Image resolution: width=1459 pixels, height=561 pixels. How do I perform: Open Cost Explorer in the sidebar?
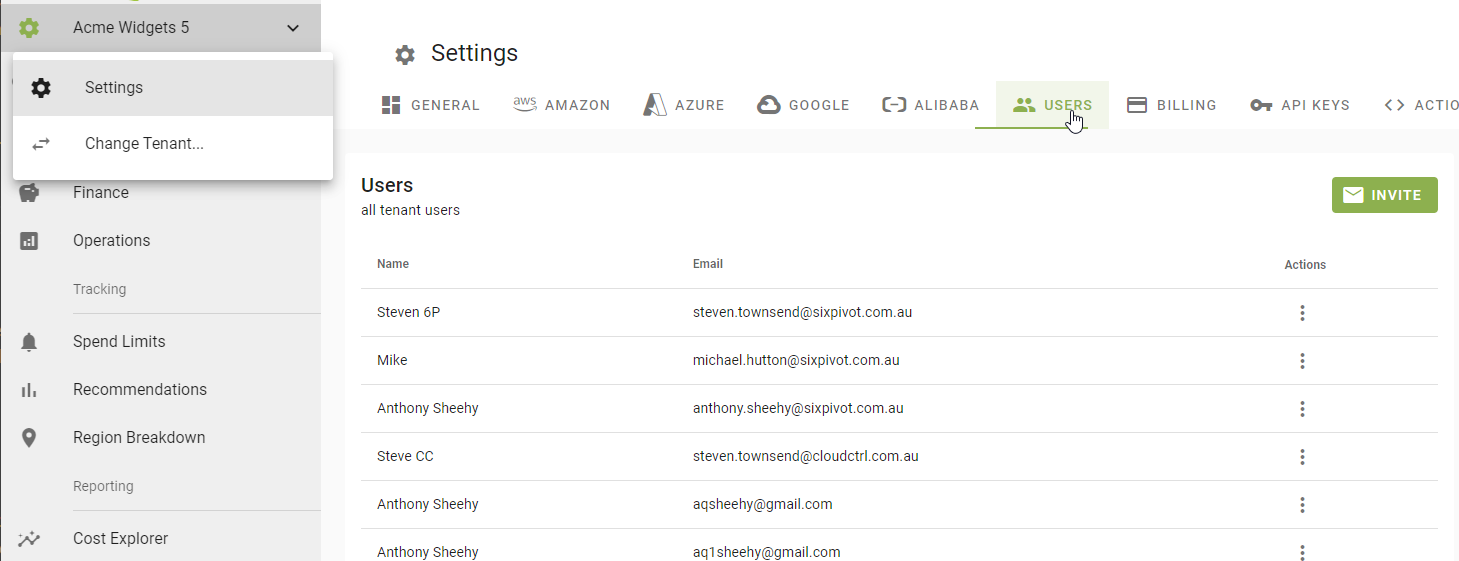click(120, 539)
